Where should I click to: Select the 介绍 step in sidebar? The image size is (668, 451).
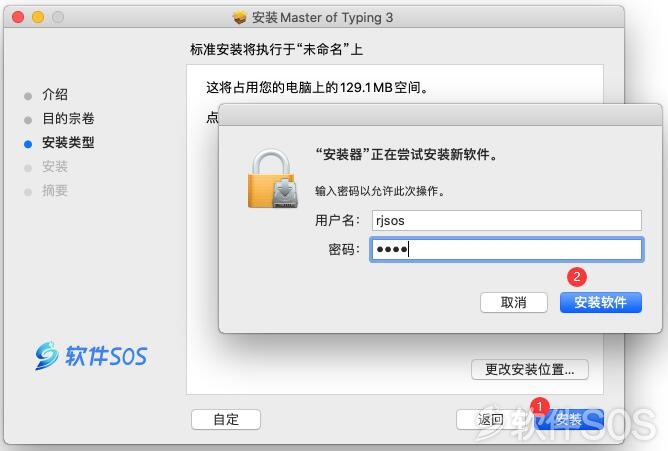click(55, 95)
